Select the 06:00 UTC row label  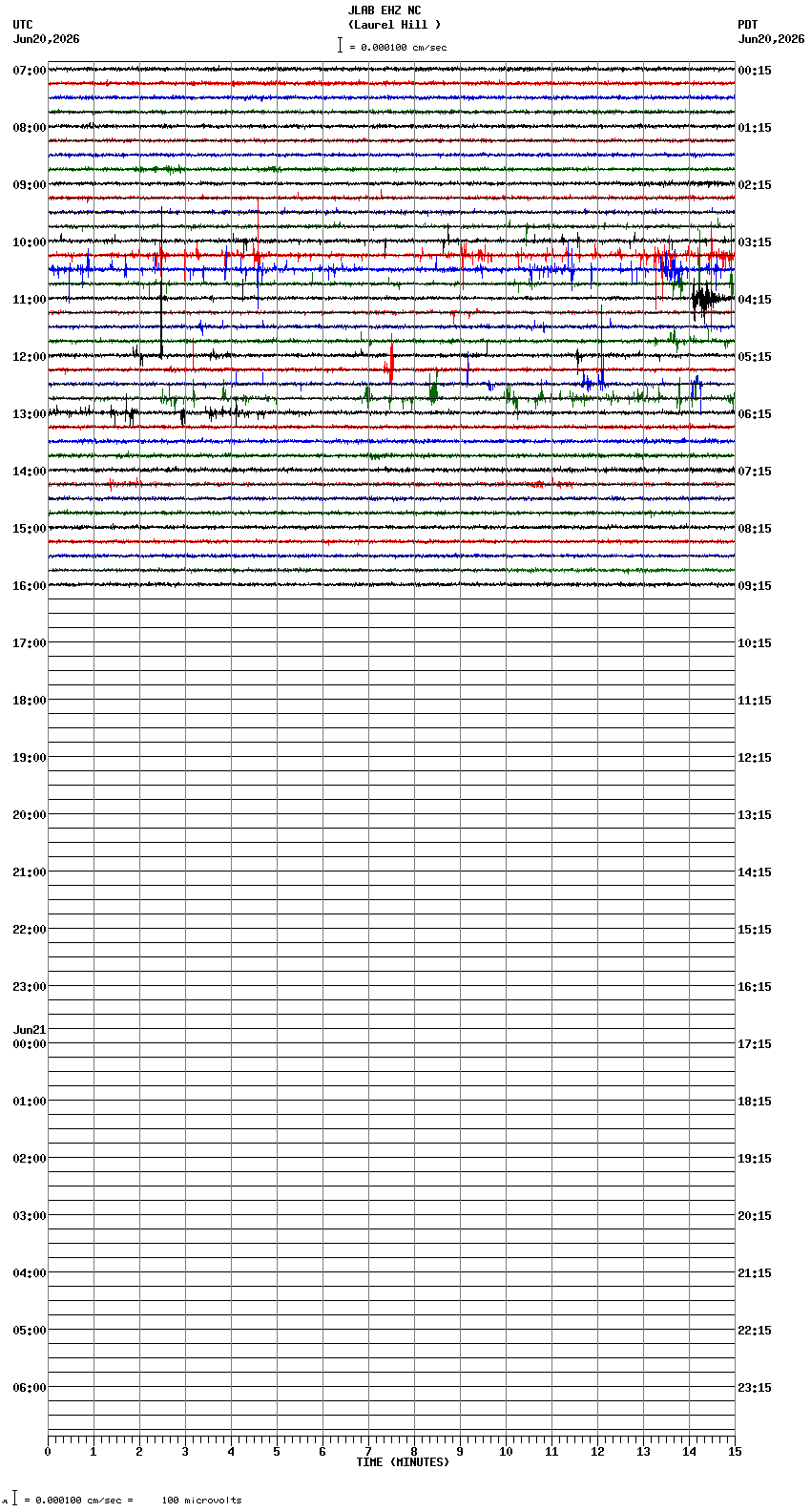pyautogui.click(x=30, y=1388)
